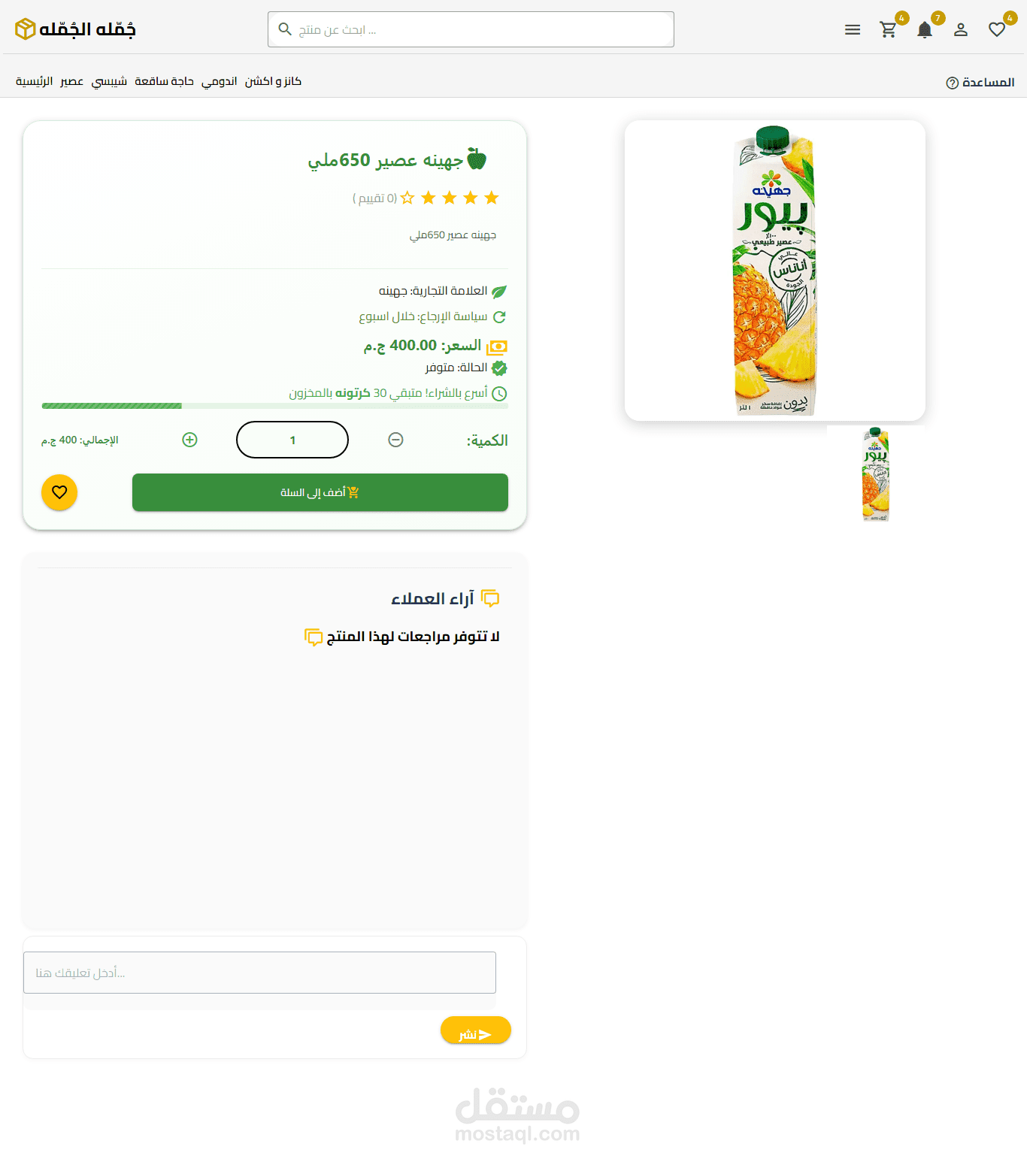This screenshot has height=1168, width=1036.
Task: Go to الرئيسية menu item
Action: [x=35, y=81]
